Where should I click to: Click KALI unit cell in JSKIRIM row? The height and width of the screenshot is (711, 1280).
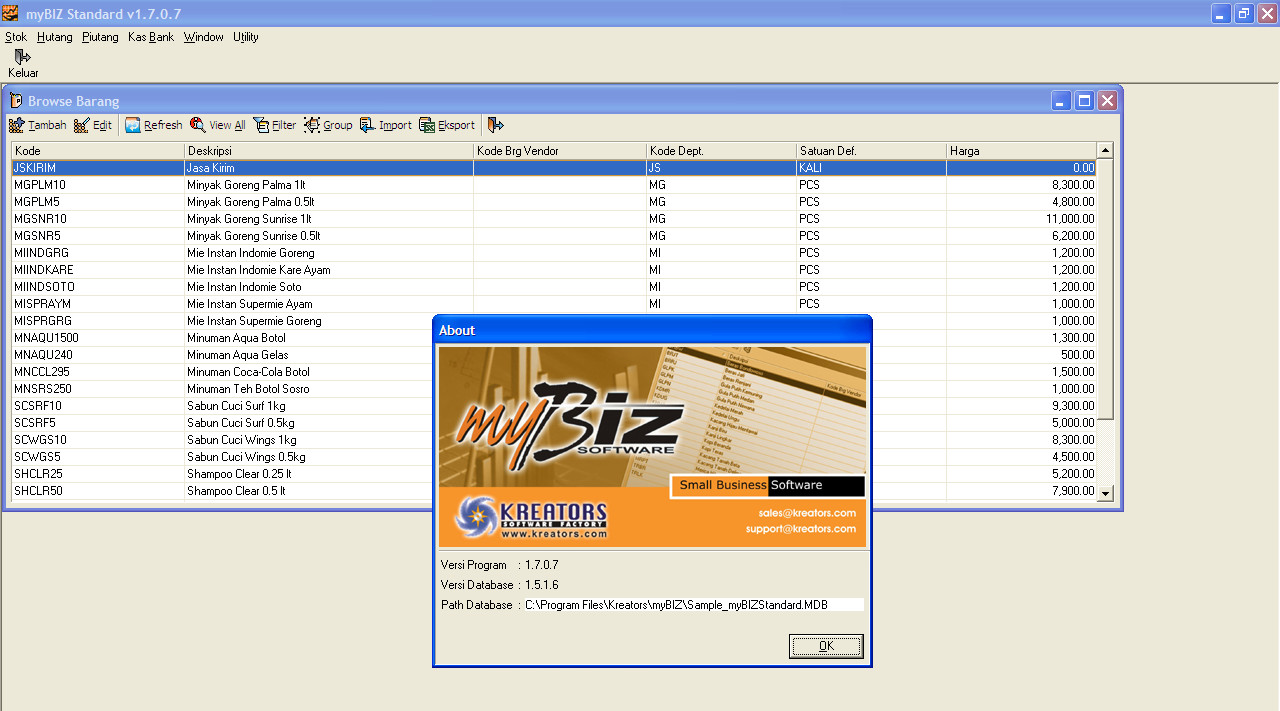871,168
